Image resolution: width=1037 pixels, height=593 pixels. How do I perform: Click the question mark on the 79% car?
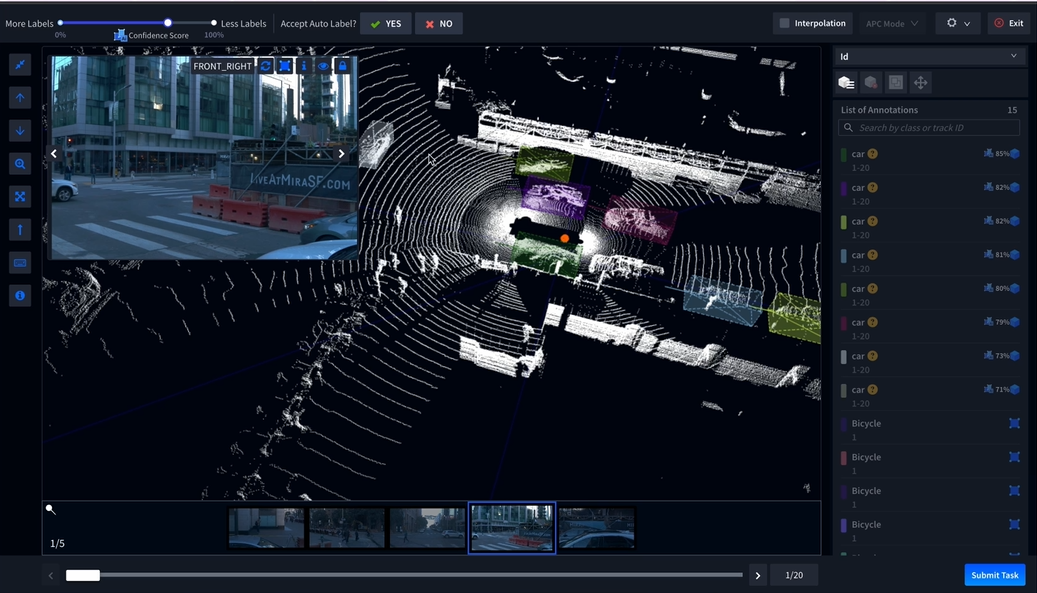pos(873,322)
